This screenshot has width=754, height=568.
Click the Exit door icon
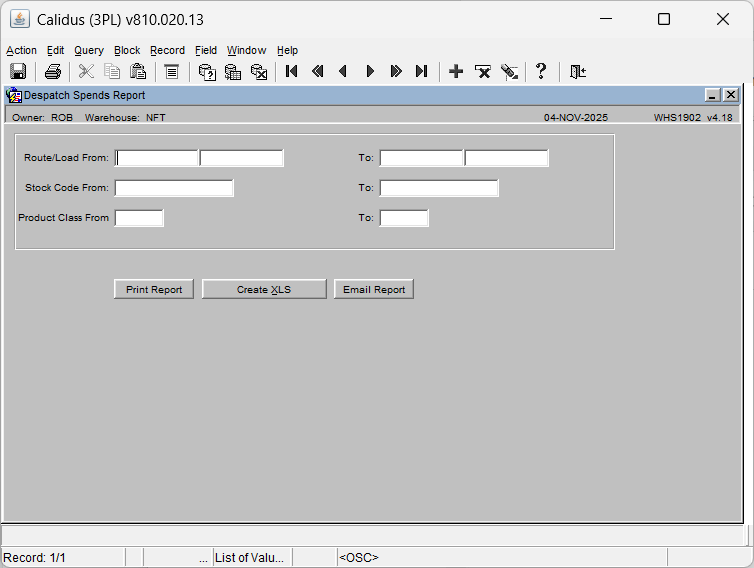point(577,71)
